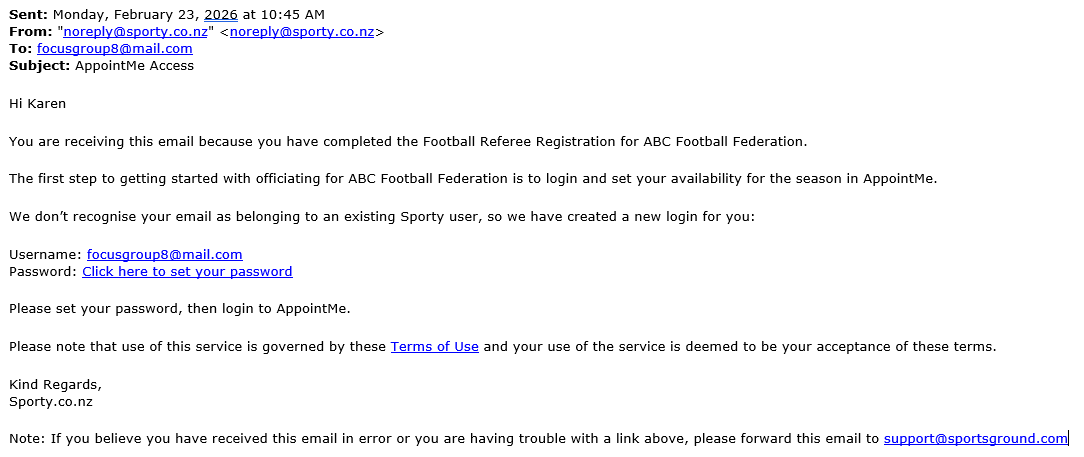The image size is (1084, 457).
Task: Click the bold 'From:' label
Action: (x=30, y=31)
